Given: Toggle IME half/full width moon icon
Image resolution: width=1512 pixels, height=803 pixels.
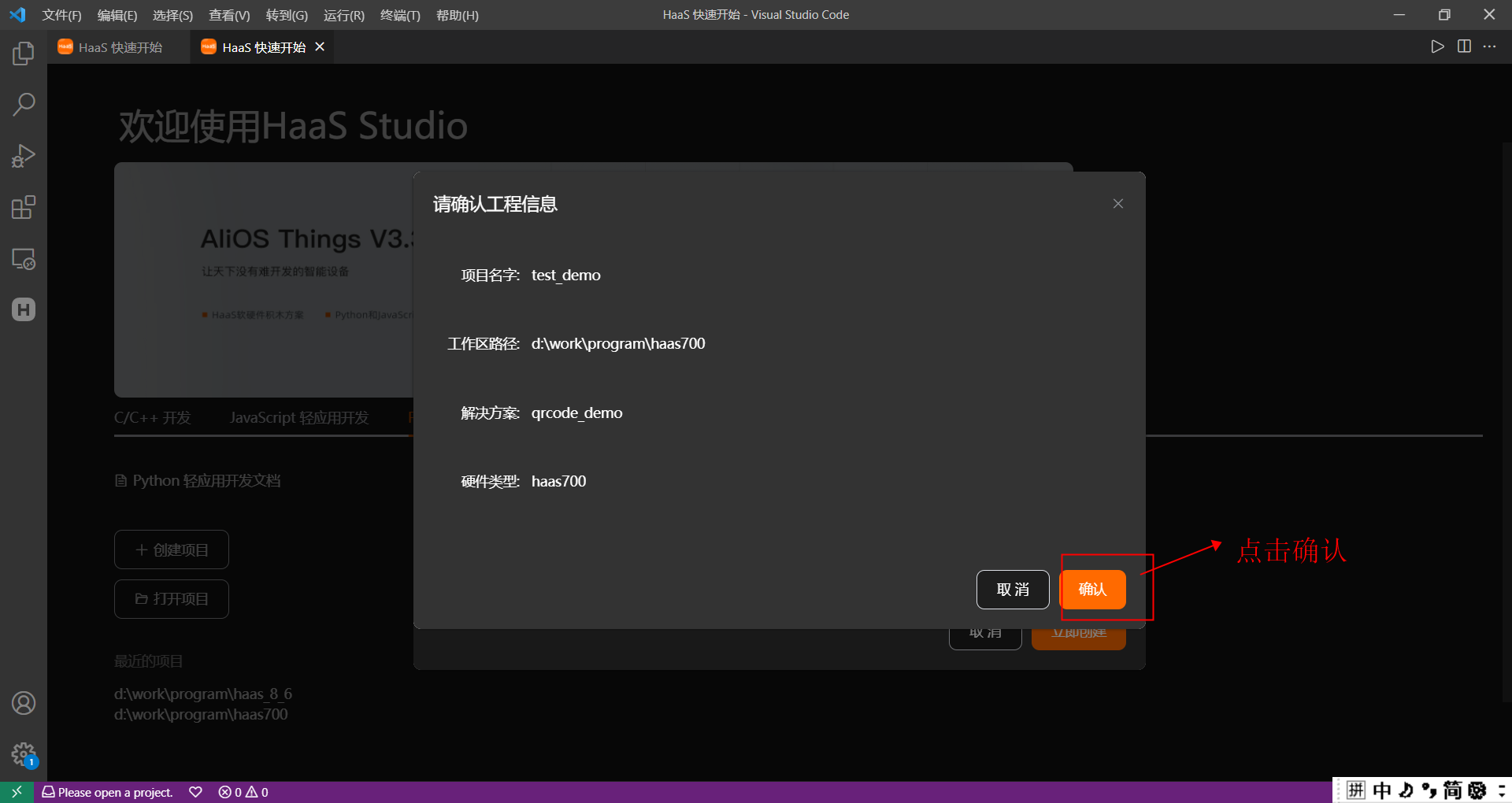Looking at the screenshot, I should (1406, 790).
